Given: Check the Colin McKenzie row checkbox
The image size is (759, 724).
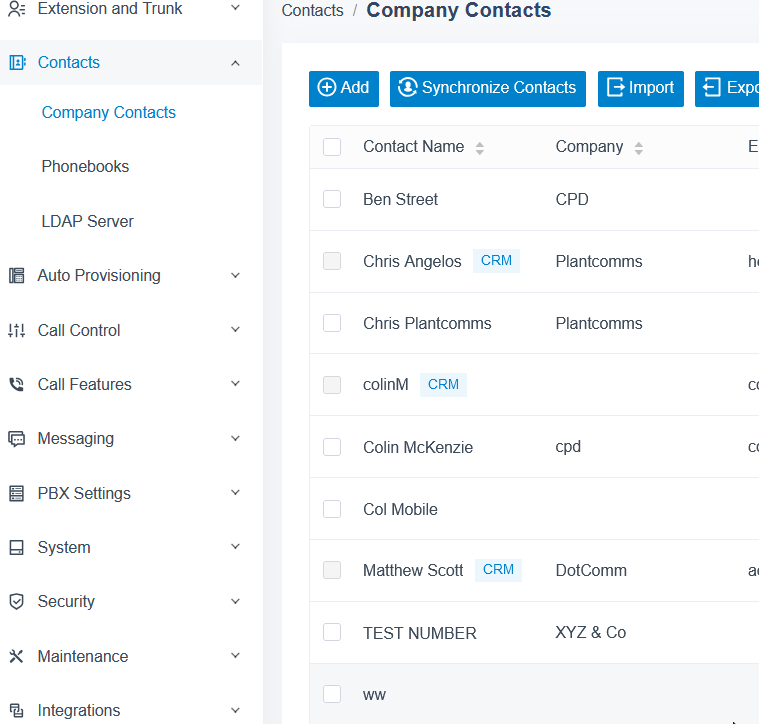Looking at the screenshot, I should point(332,447).
